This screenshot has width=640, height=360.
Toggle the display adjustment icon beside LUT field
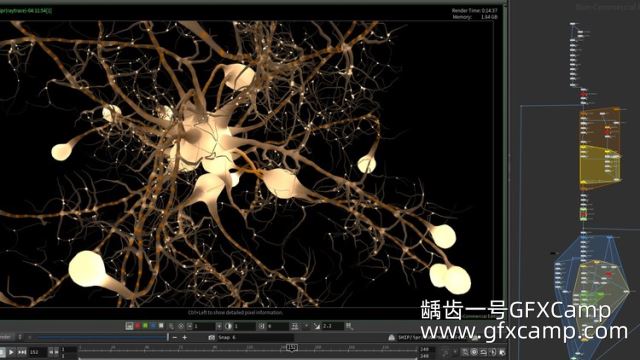pos(295,326)
